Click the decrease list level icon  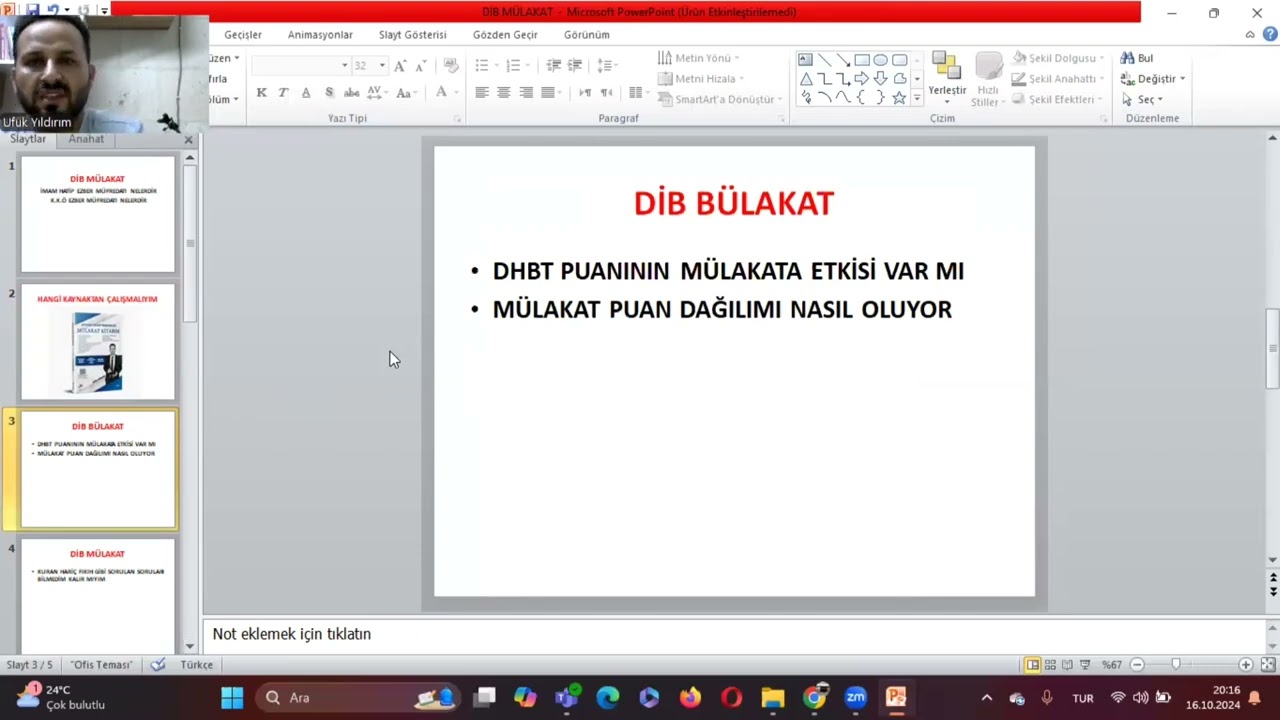pos(553,66)
